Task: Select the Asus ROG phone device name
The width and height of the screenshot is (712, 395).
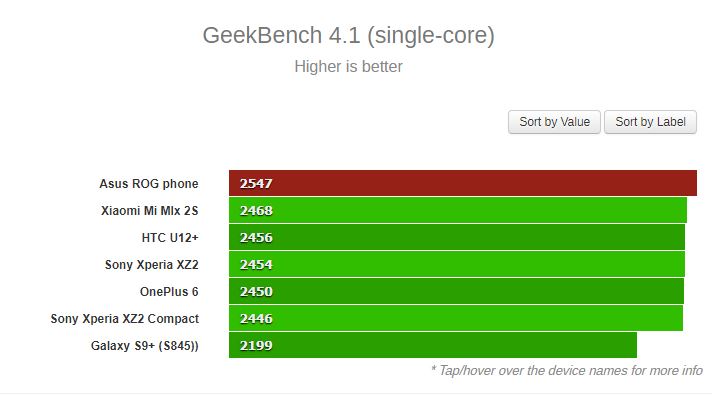Action: tap(149, 183)
